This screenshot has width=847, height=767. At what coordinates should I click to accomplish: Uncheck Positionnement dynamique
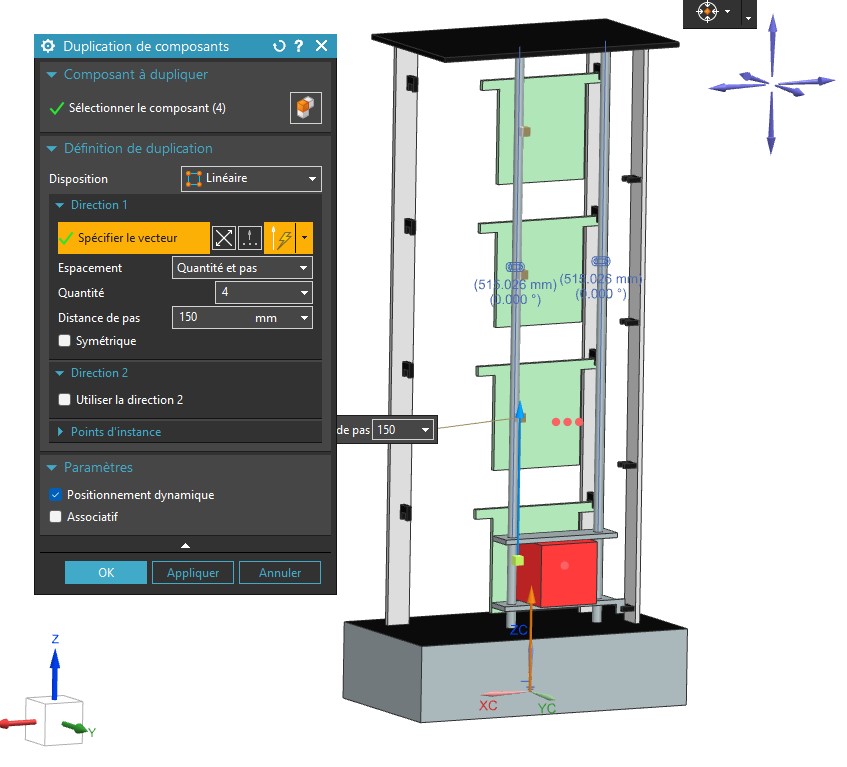tap(56, 495)
